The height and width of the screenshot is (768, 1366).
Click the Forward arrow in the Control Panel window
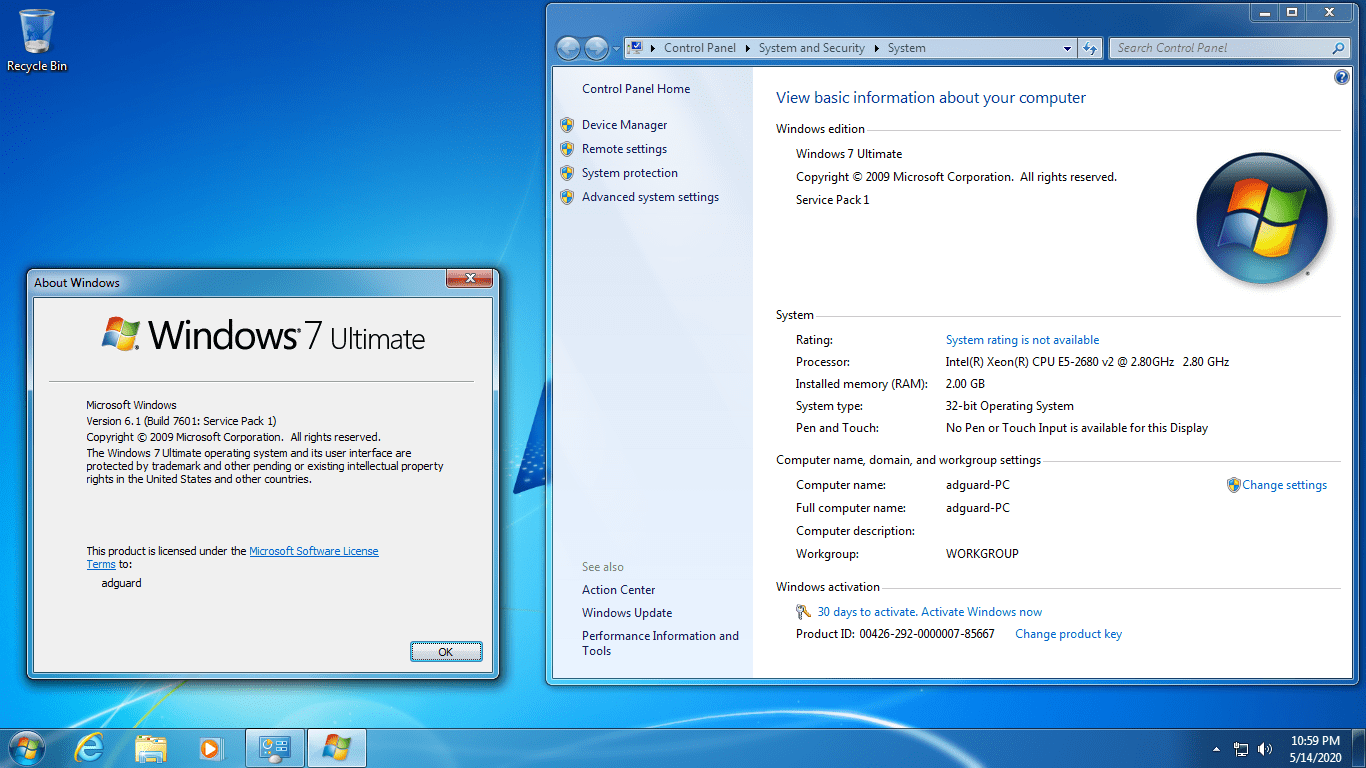[596, 48]
